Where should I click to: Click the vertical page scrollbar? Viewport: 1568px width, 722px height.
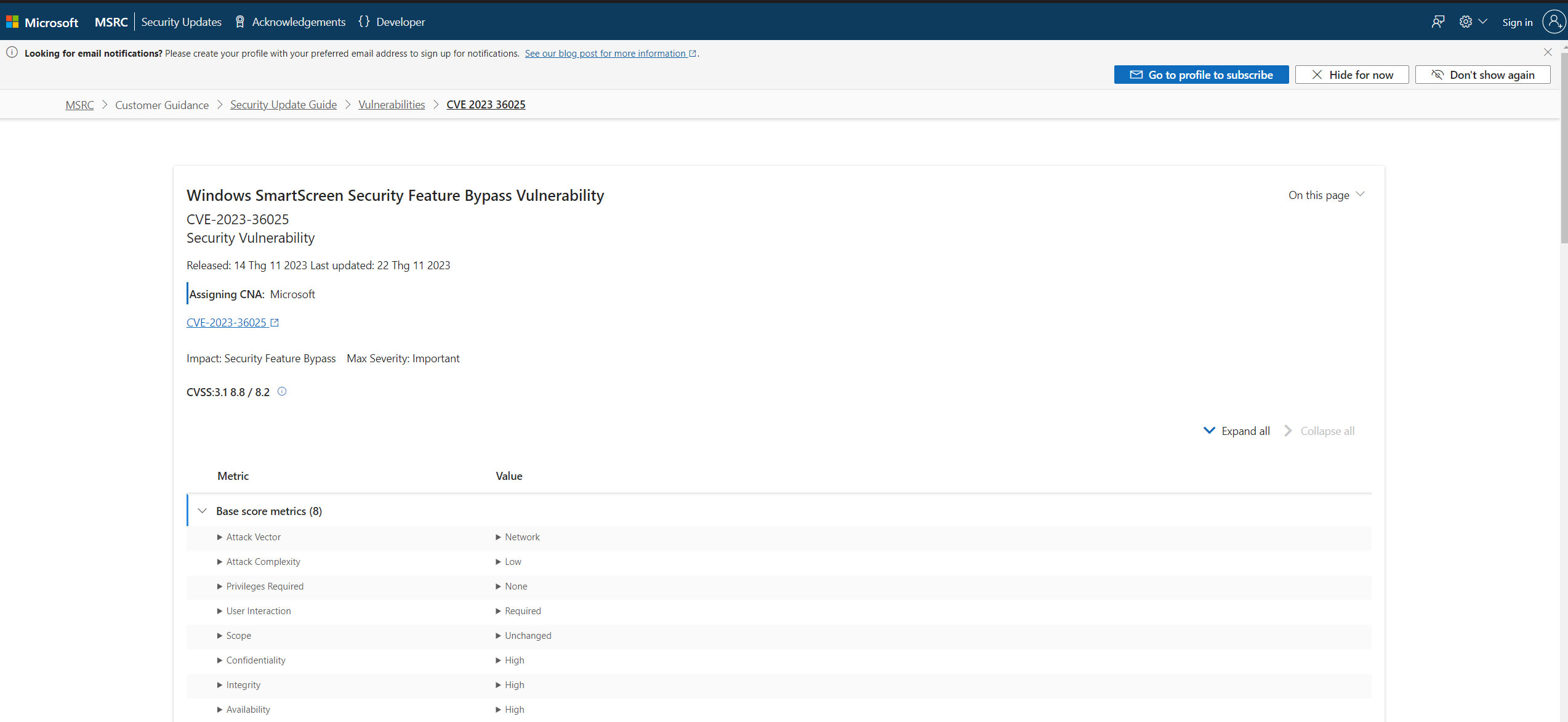1564,148
